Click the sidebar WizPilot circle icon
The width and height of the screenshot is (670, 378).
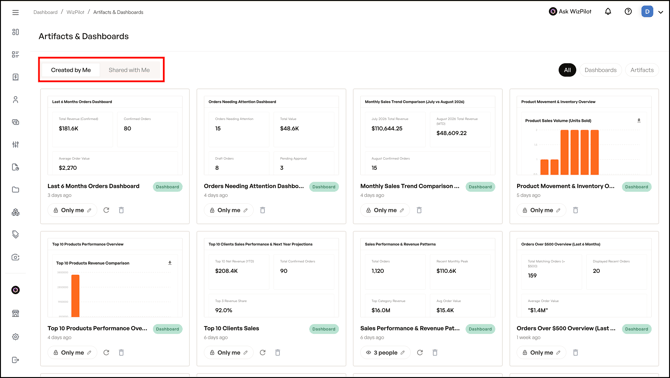(x=15, y=290)
